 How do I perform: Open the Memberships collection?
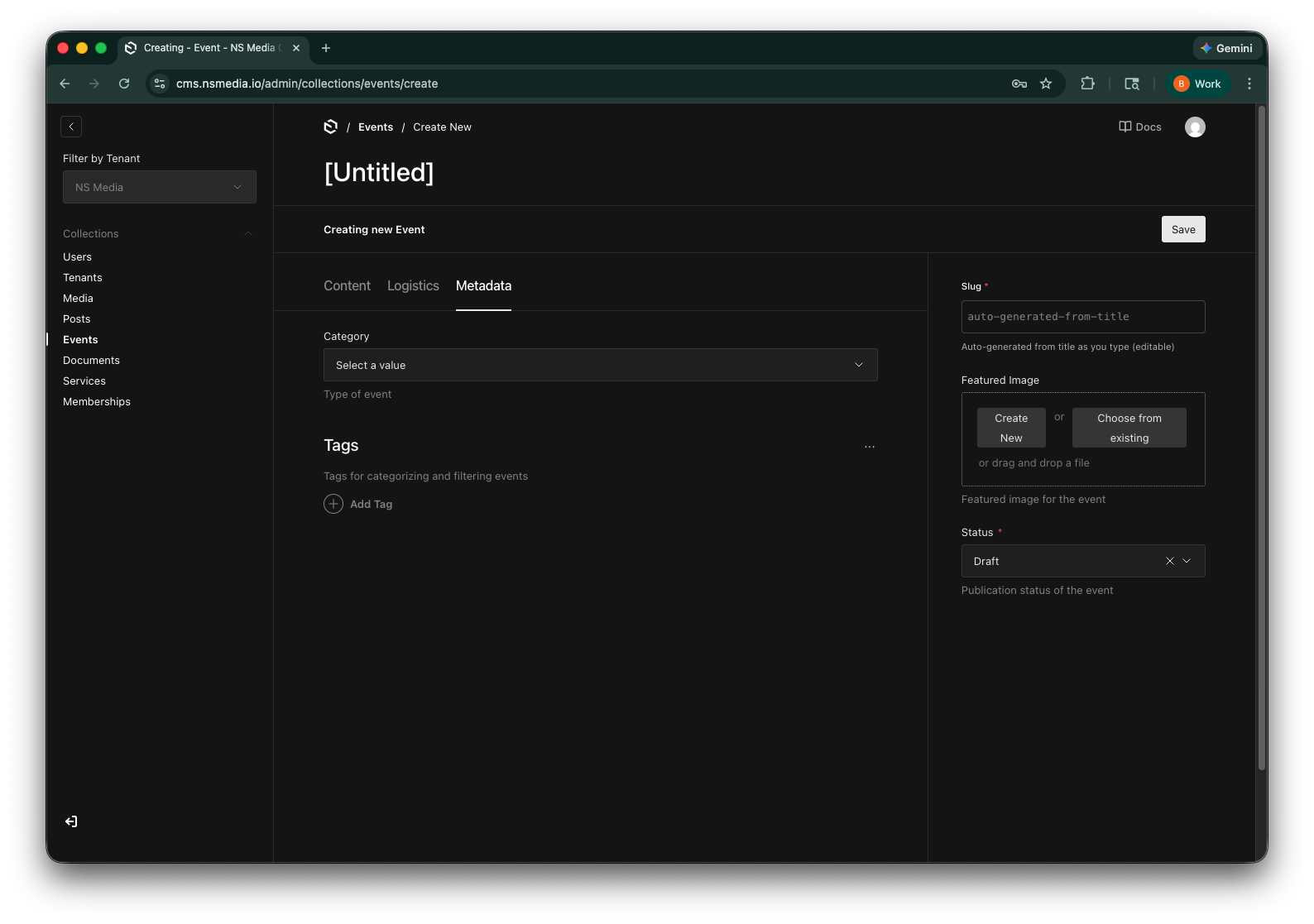(97, 401)
